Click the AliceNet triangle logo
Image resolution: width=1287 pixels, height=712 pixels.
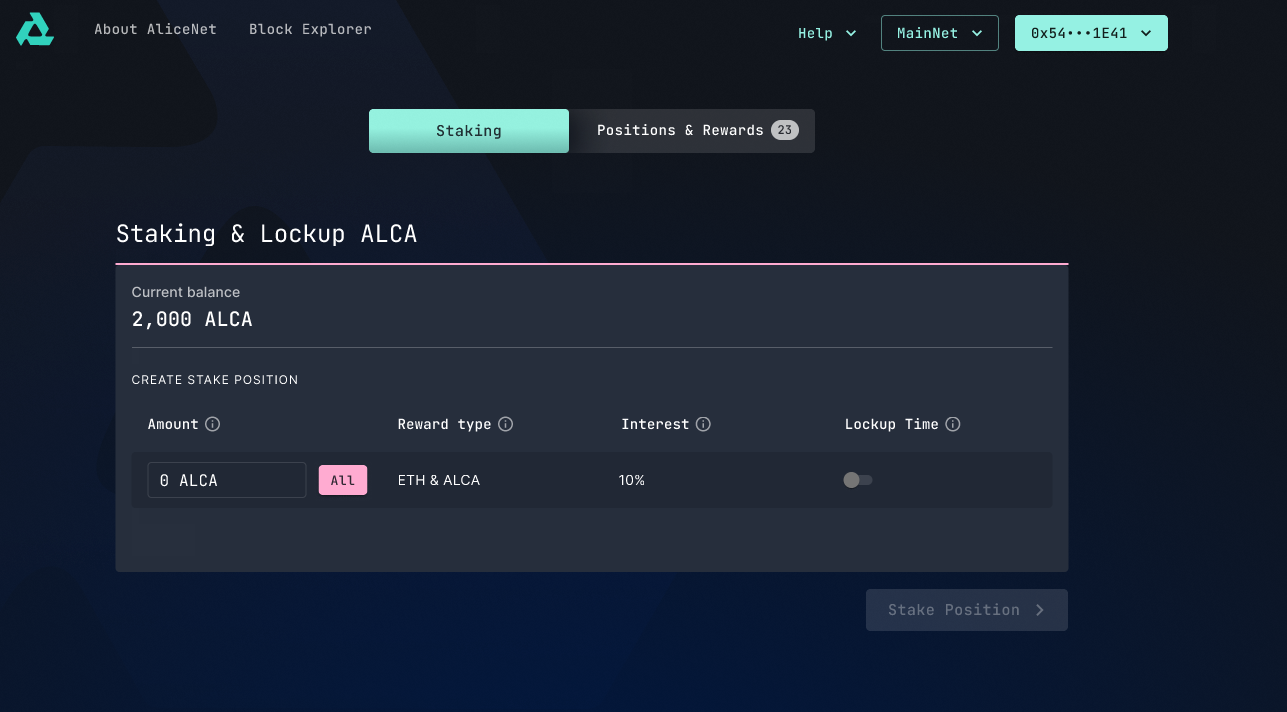33,30
